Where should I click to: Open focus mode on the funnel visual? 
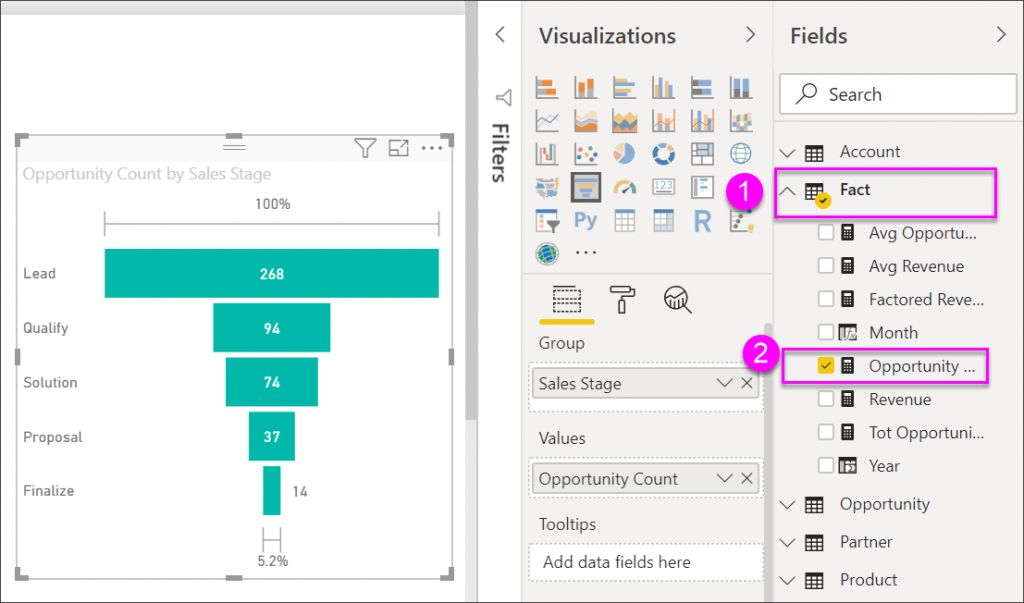pyautogui.click(x=398, y=148)
